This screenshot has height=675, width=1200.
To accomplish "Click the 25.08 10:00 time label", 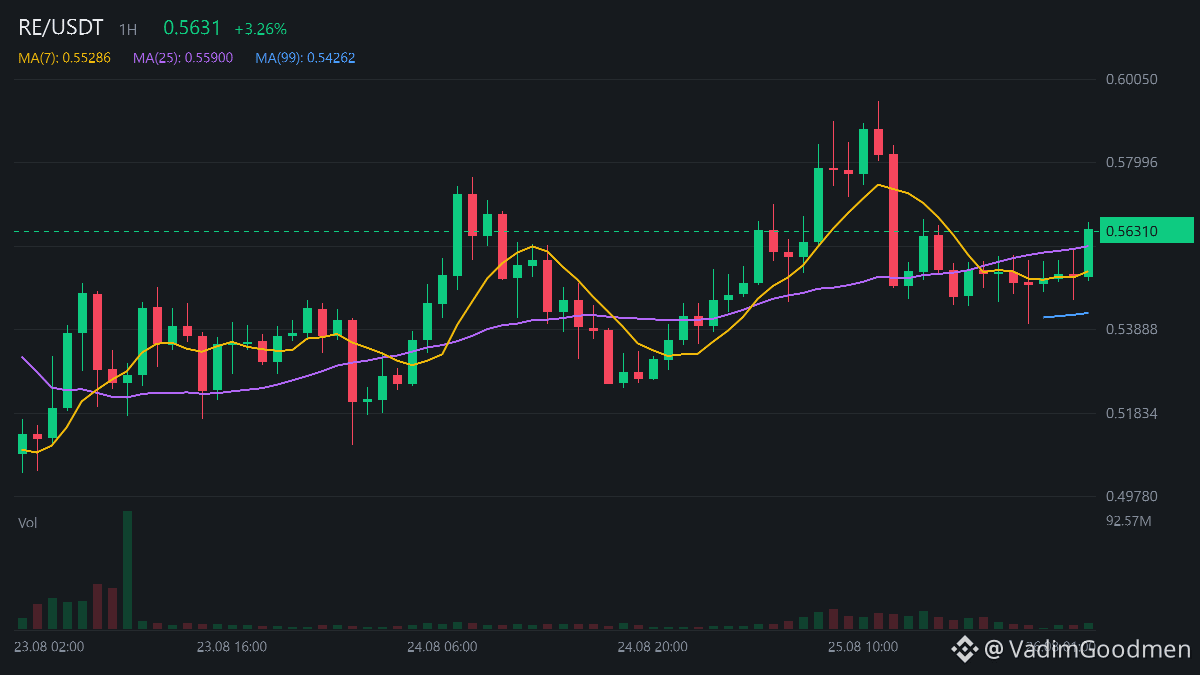I will tap(863, 647).
